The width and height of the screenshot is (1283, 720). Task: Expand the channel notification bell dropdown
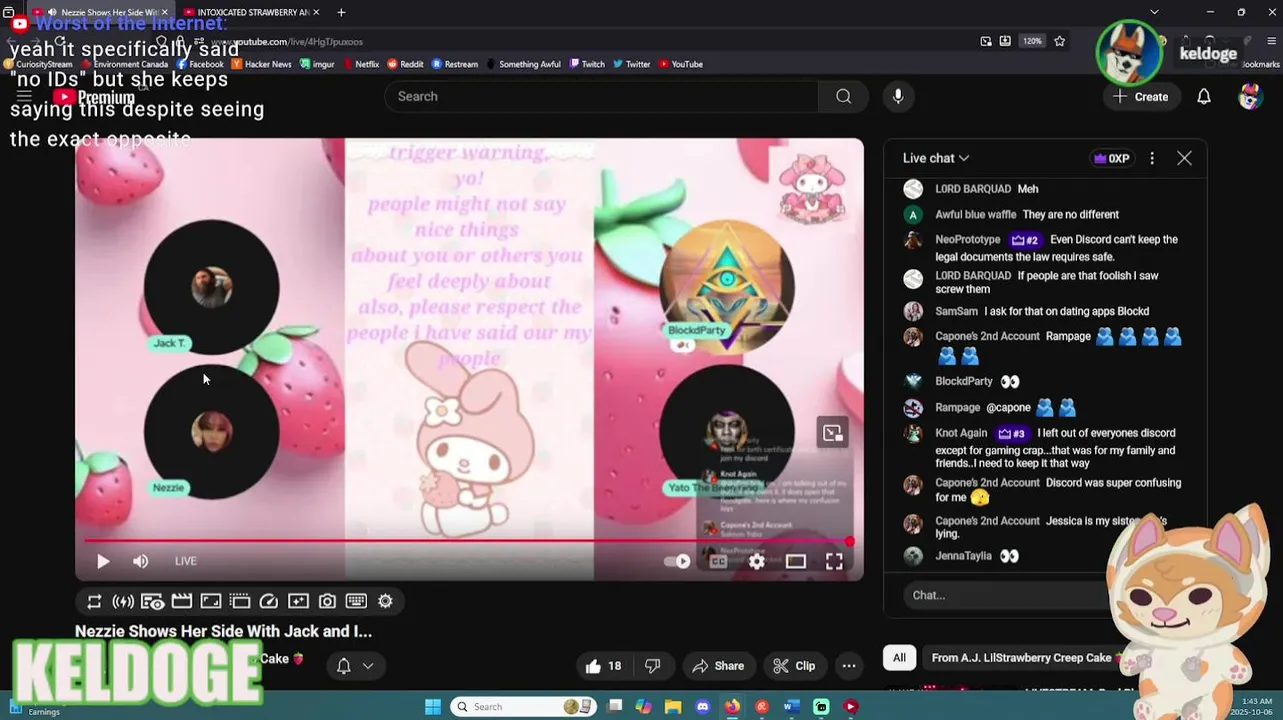(x=355, y=666)
